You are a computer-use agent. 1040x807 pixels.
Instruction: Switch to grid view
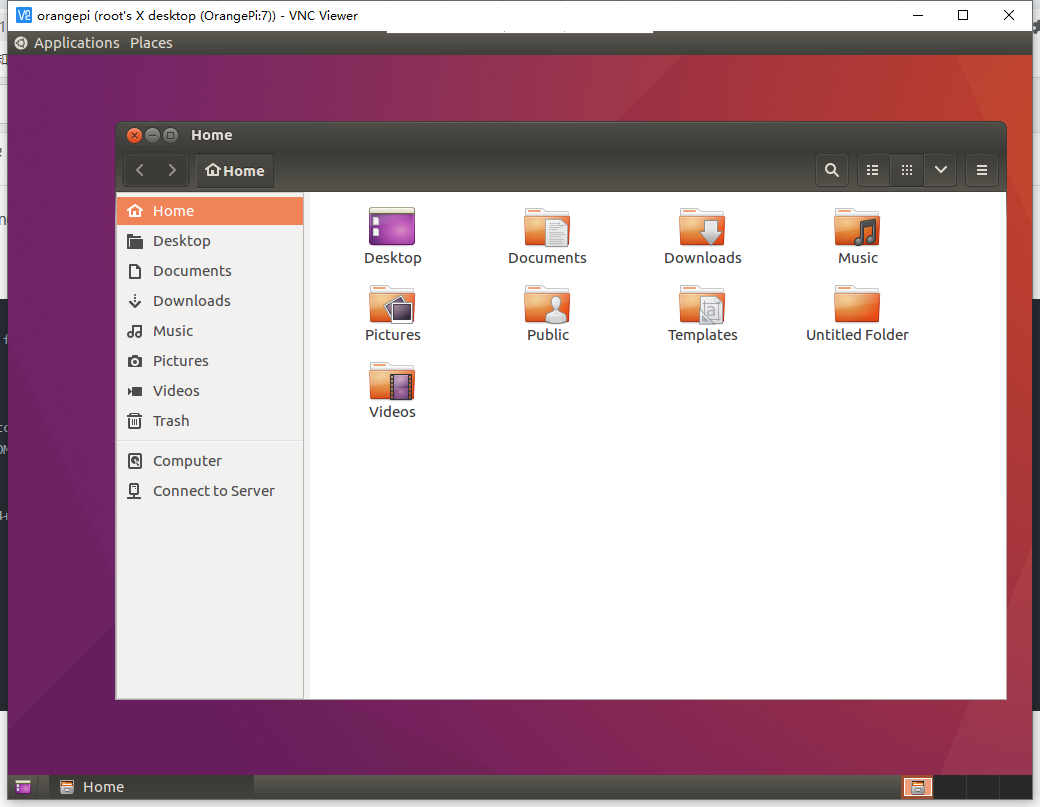coord(906,170)
